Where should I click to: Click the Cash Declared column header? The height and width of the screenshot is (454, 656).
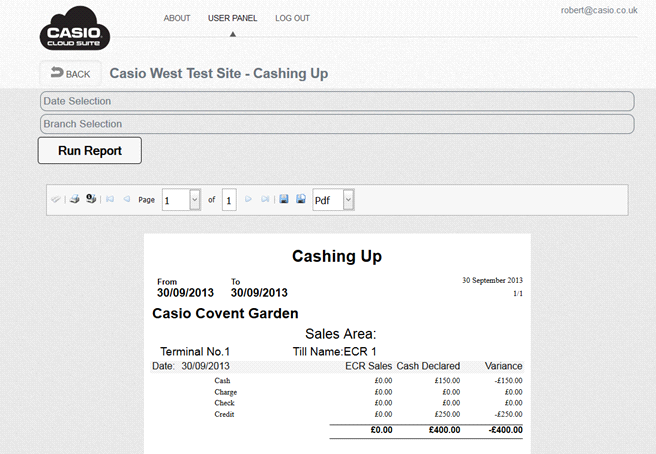(x=428, y=366)
